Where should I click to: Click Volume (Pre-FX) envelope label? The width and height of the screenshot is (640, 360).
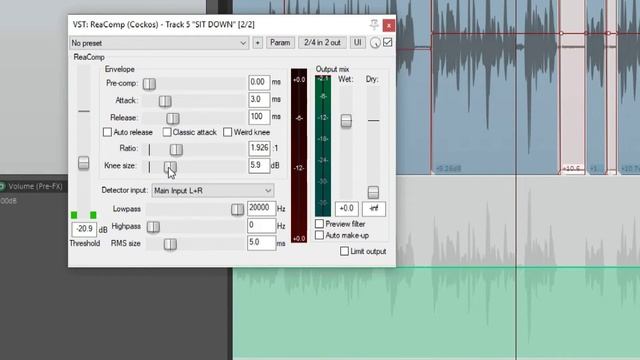coord(36,187)
